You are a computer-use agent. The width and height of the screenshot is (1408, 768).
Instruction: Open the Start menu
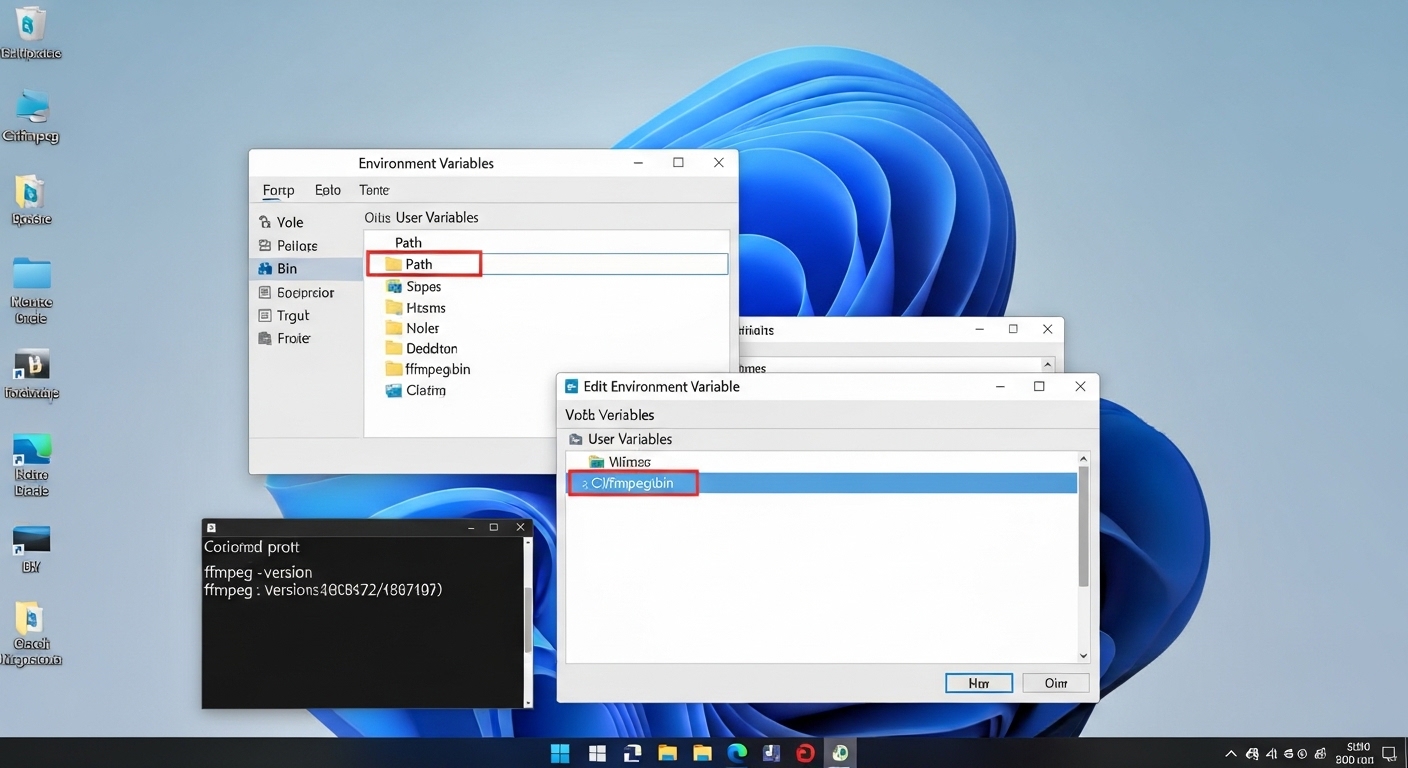(560, 752)
